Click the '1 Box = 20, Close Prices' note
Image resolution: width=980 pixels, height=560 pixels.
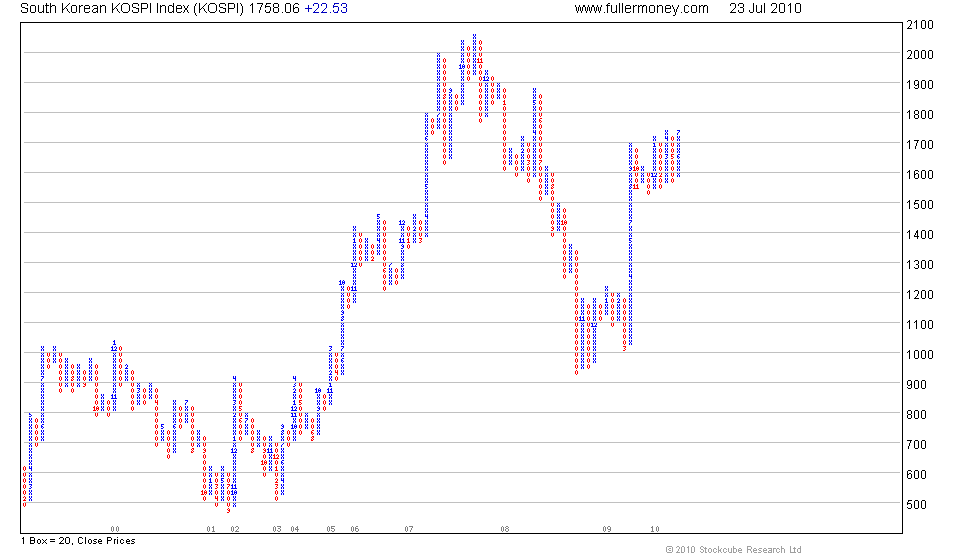(78, 541)
